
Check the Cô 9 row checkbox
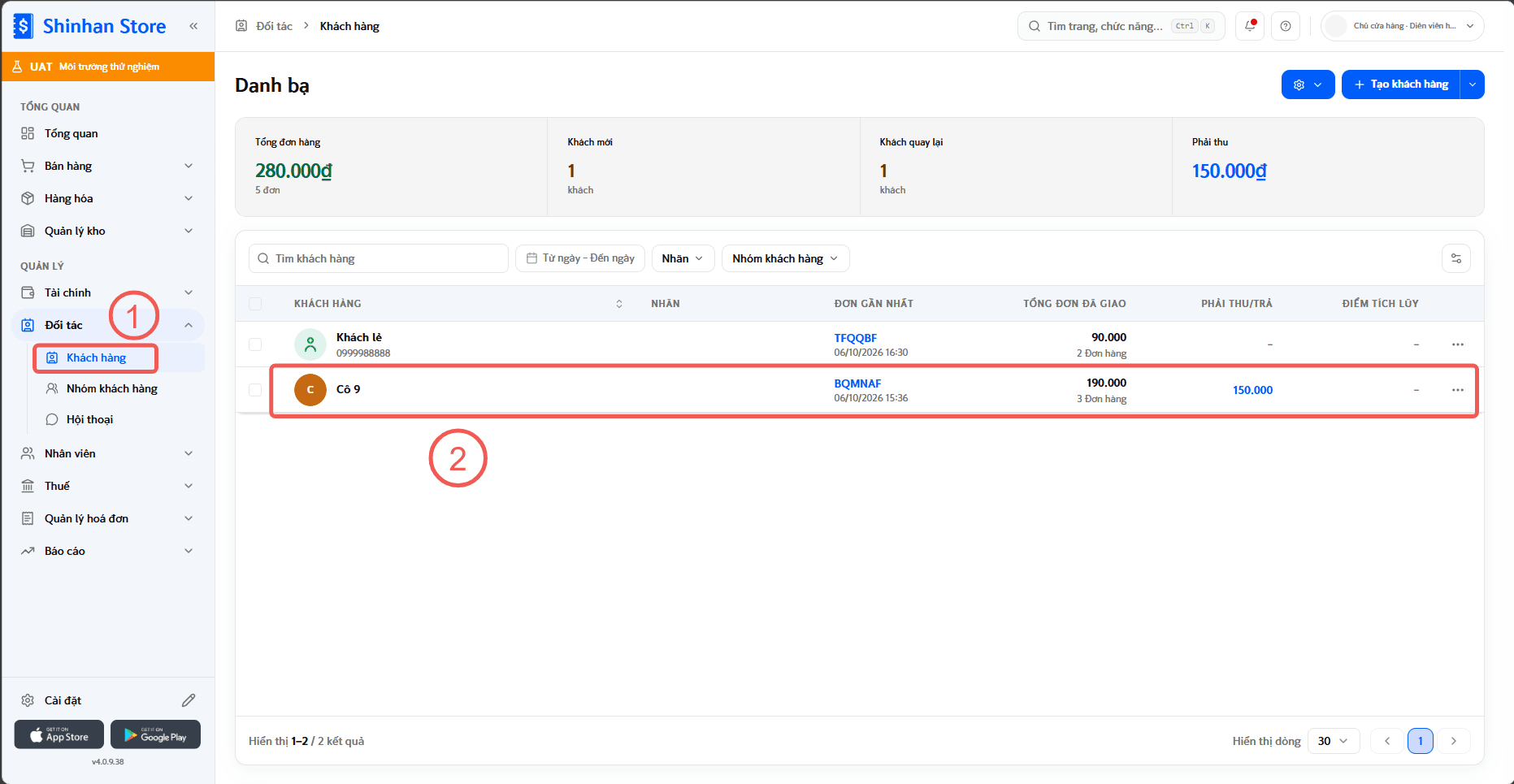pyautogui.click(x=255, y=390)
